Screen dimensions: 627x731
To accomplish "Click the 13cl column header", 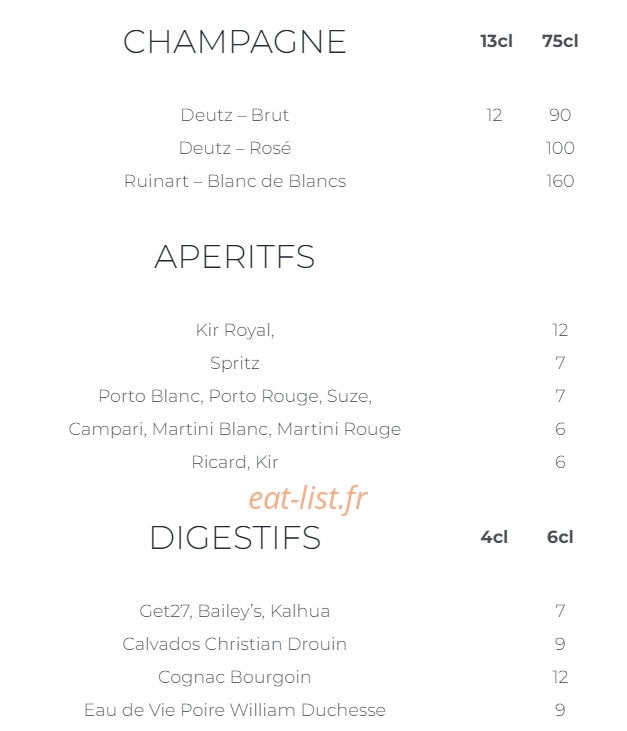I will coord(496,41).
